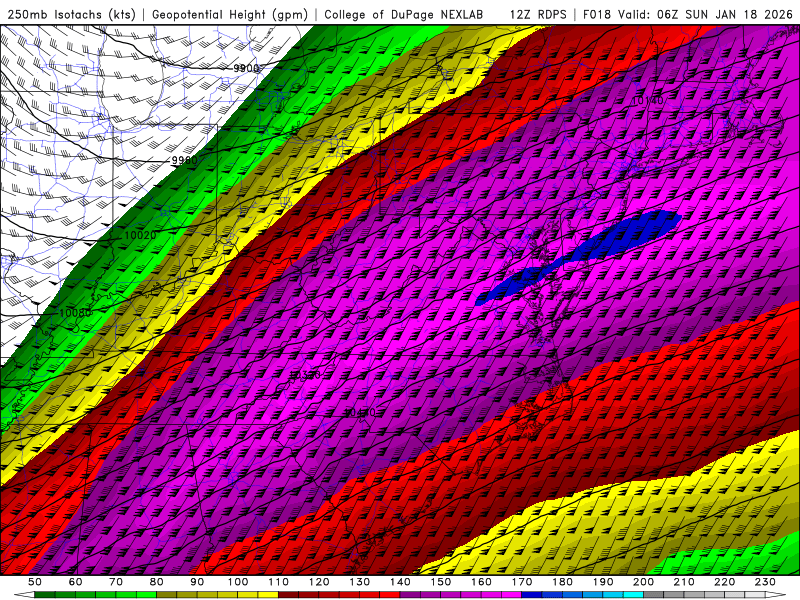The height and width of the screenshot is (600, 800).
Task: Select the yellow legend swatch between 100 and 110
Action: [268, 595]
